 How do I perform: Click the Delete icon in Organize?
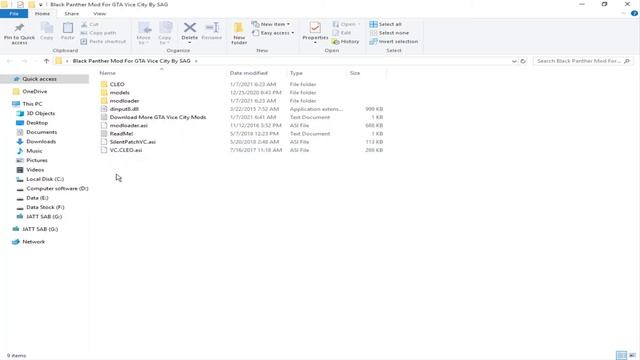tap(189, 28)
